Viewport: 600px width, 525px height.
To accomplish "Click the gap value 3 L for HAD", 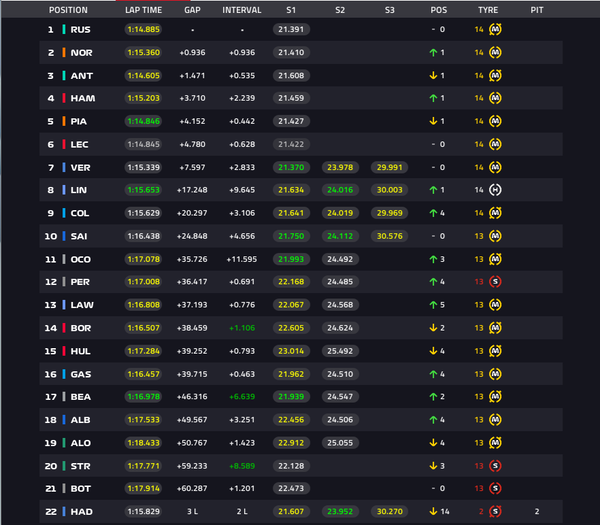I will [192, 512].
